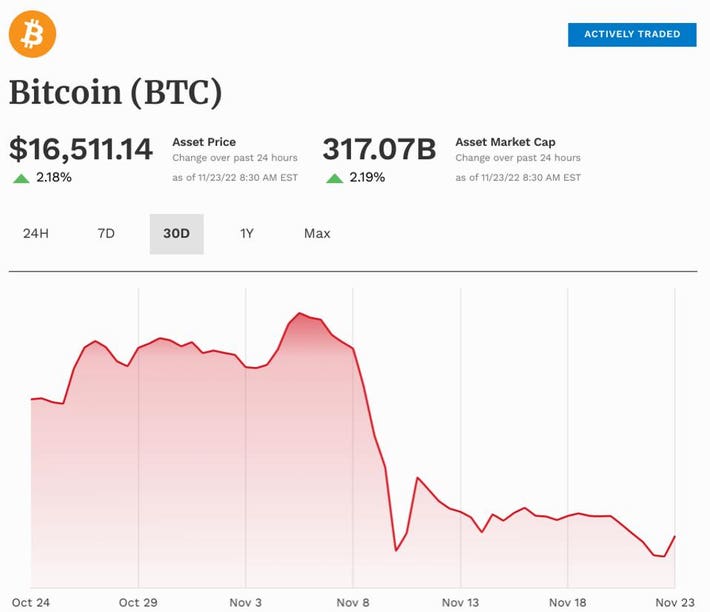Click the chart's highest peak point
The width and height of the screenshot is (710, 612).
(x=300, y=314)
